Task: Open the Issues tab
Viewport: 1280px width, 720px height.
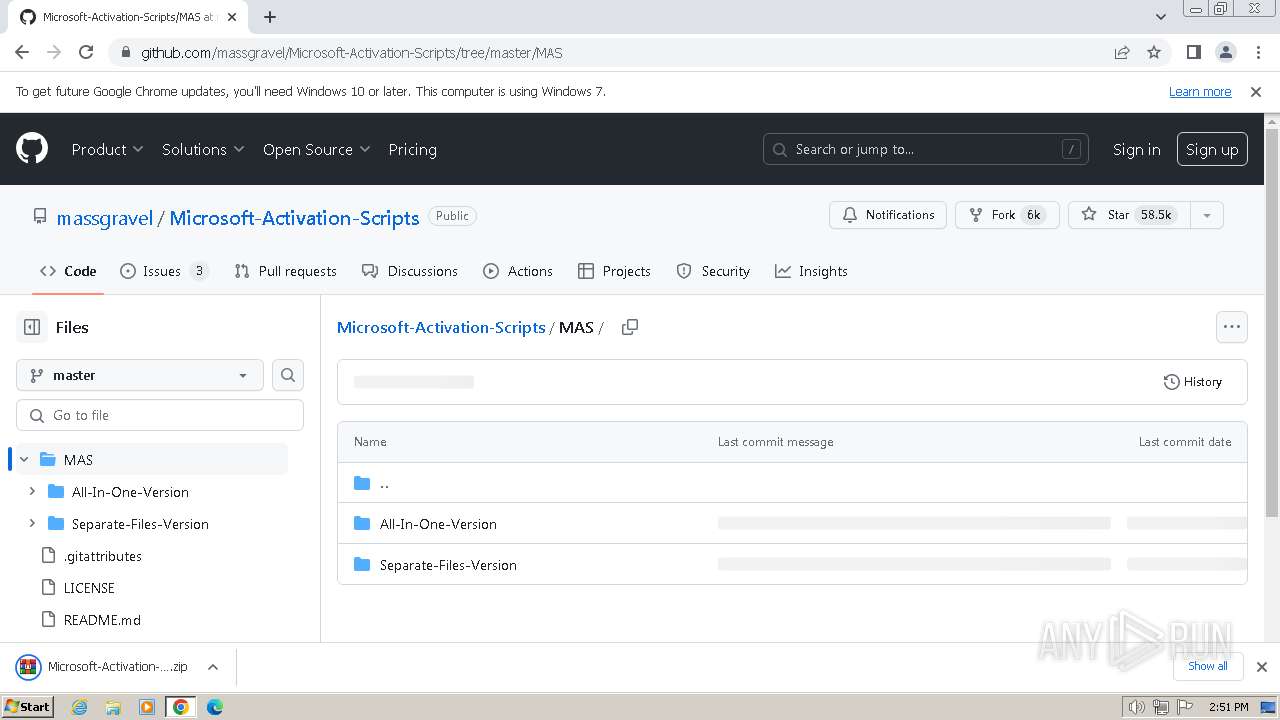Action: [x=164, y=271]
